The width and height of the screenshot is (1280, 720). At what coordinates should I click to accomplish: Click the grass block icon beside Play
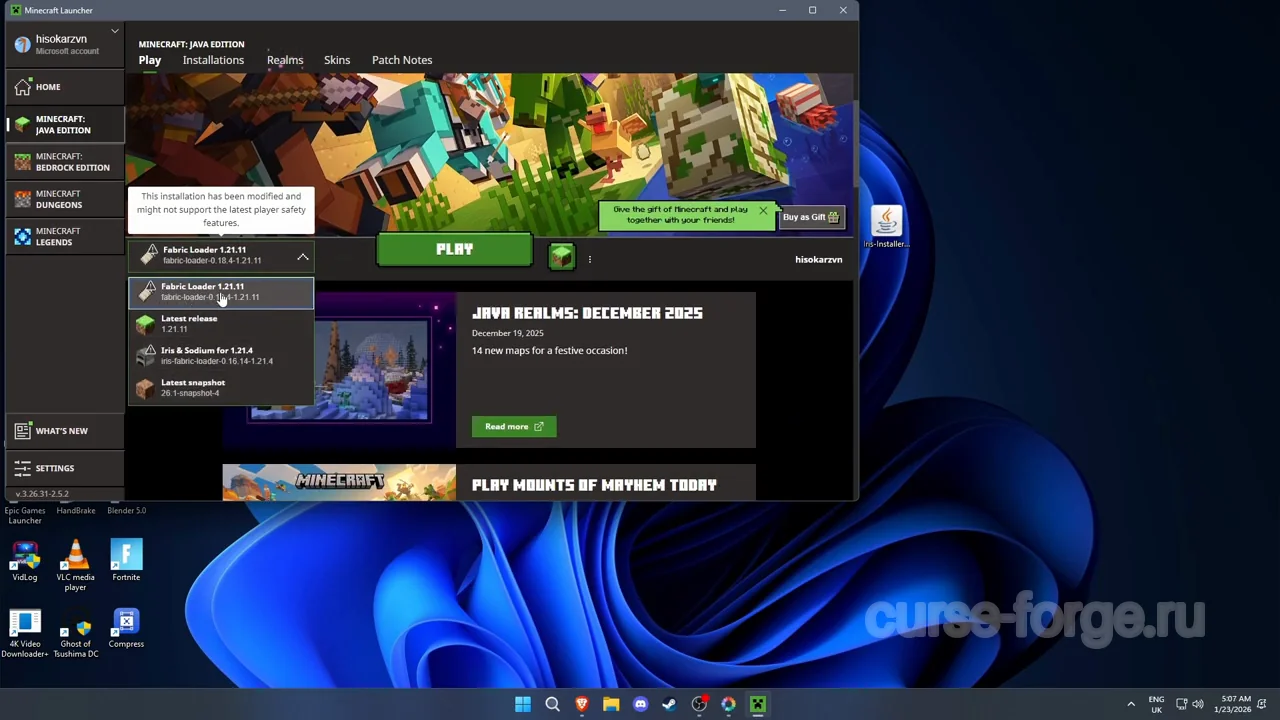(x=562, y=257)
